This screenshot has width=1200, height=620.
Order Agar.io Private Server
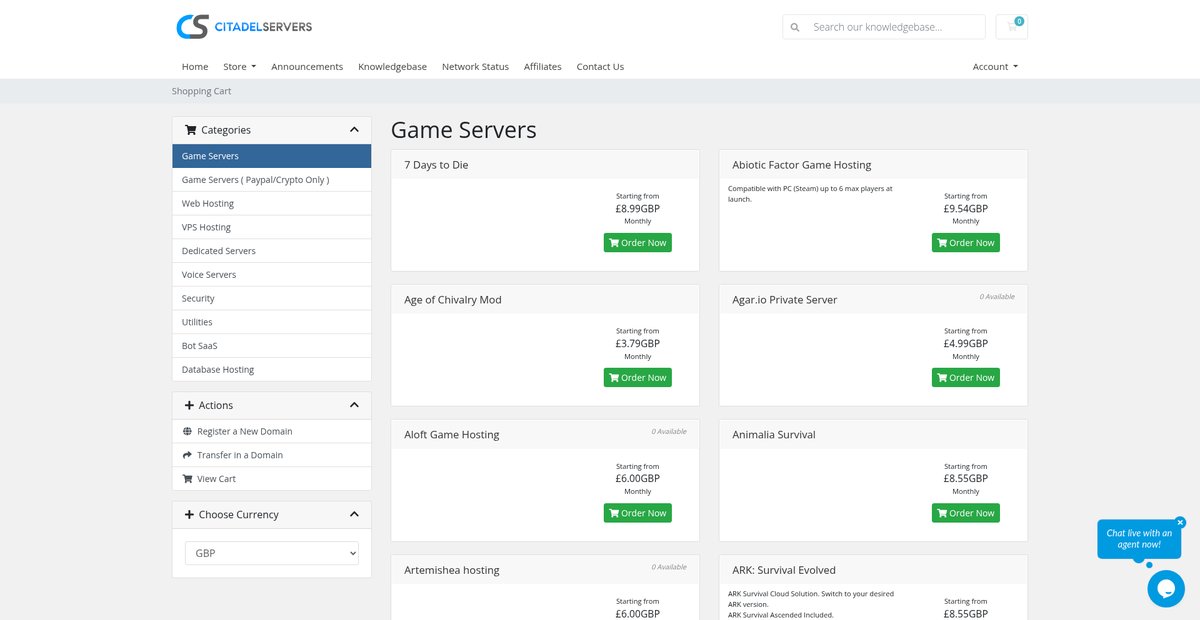966,378
